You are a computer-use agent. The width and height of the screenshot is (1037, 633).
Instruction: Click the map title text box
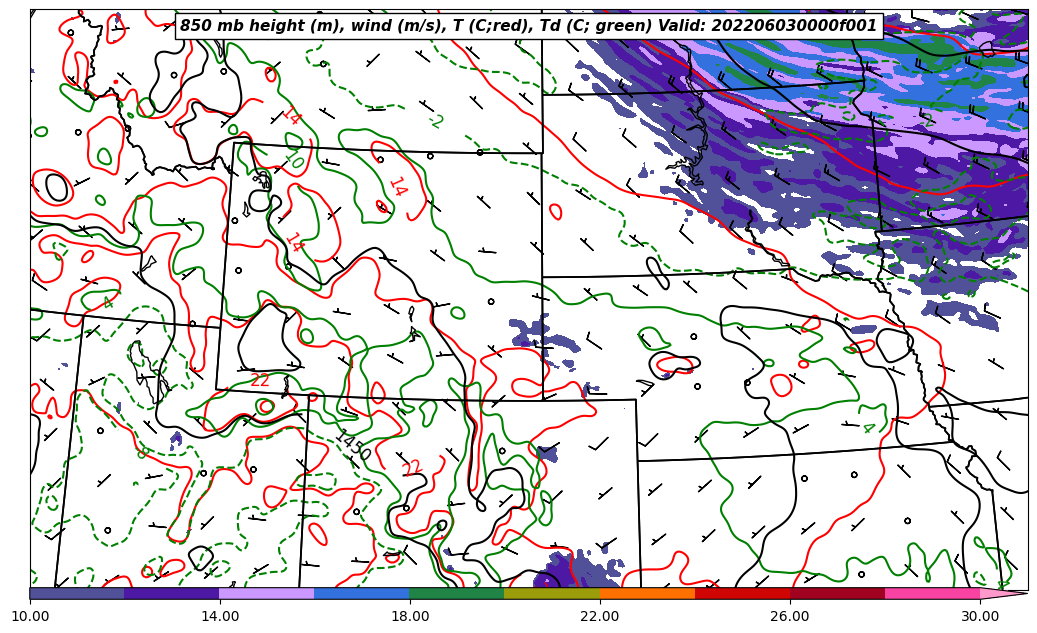click(x=528, y=26)
